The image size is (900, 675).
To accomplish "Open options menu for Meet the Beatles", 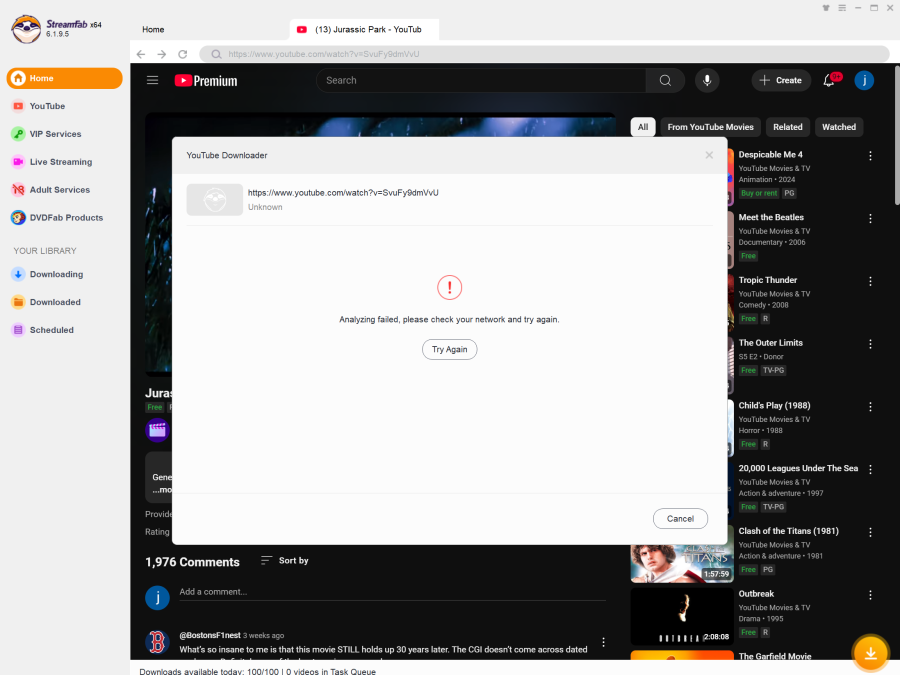I will coord(870,218).
